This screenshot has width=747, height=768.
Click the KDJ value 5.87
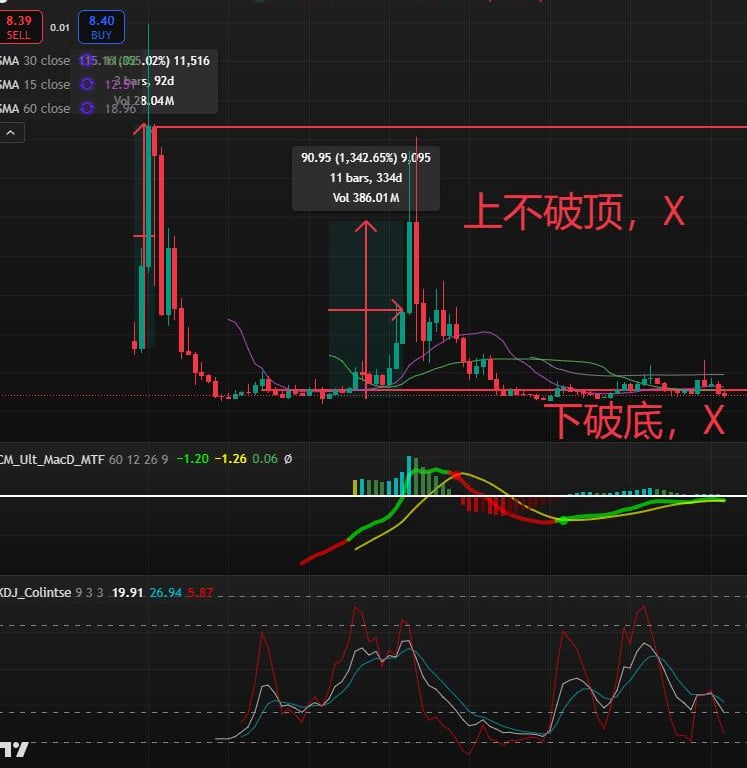pos(200,593)
